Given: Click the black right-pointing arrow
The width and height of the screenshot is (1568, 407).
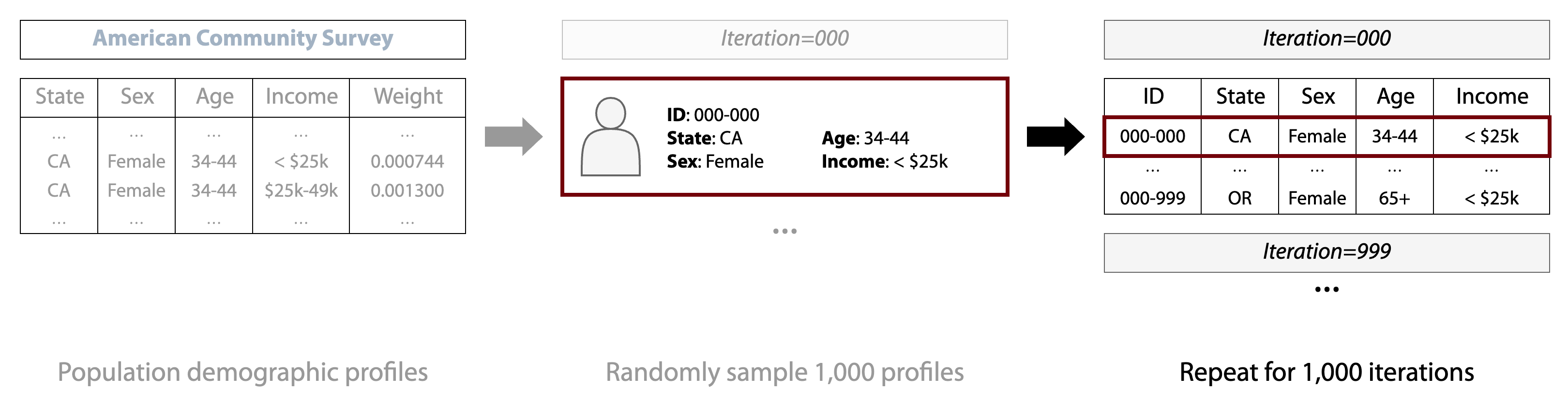Looking at the screenshot, I should coord(1055,137).
